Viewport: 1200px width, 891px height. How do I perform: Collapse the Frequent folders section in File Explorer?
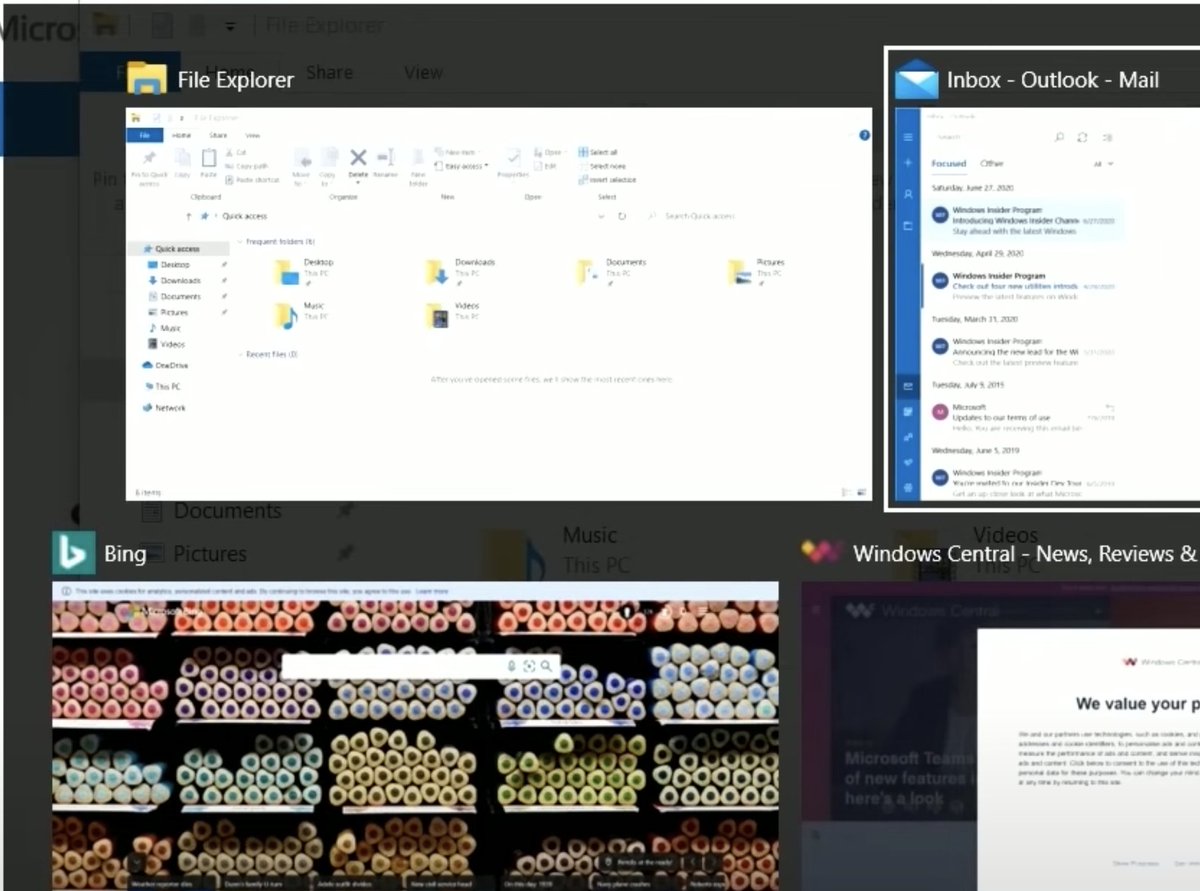pyautogui.click(x=241, y=241)
